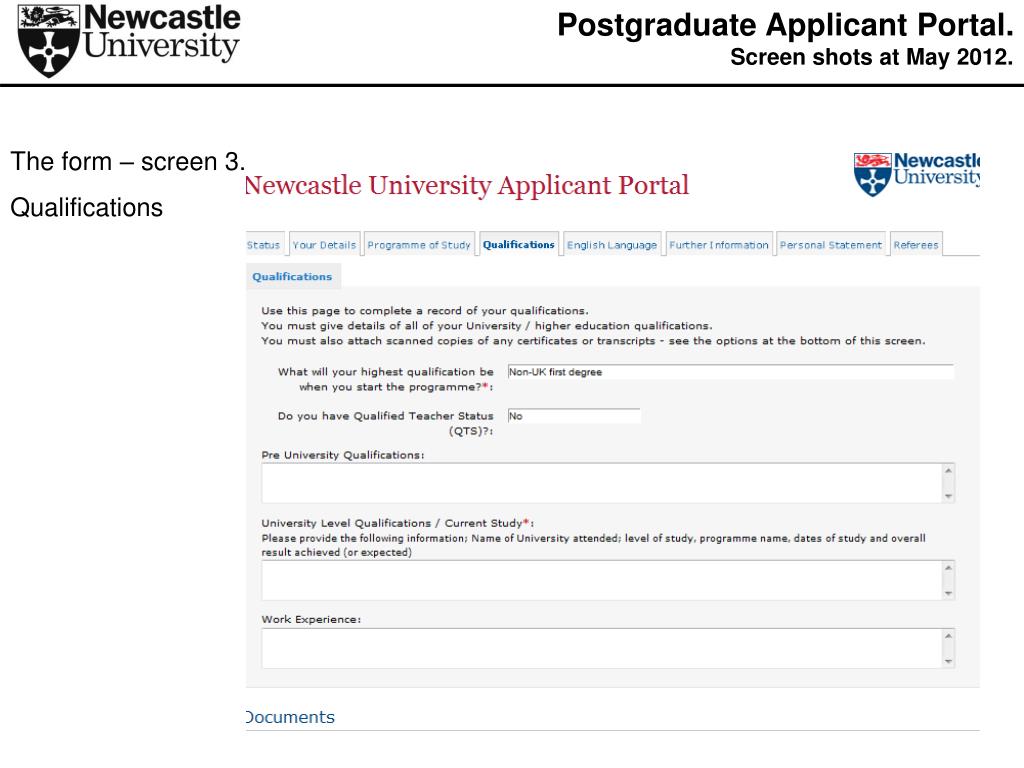This screenshot has width=1024, height=768.
Task: Click the 'Pre University Qualifications:' label
Action: tap(343, 455)
